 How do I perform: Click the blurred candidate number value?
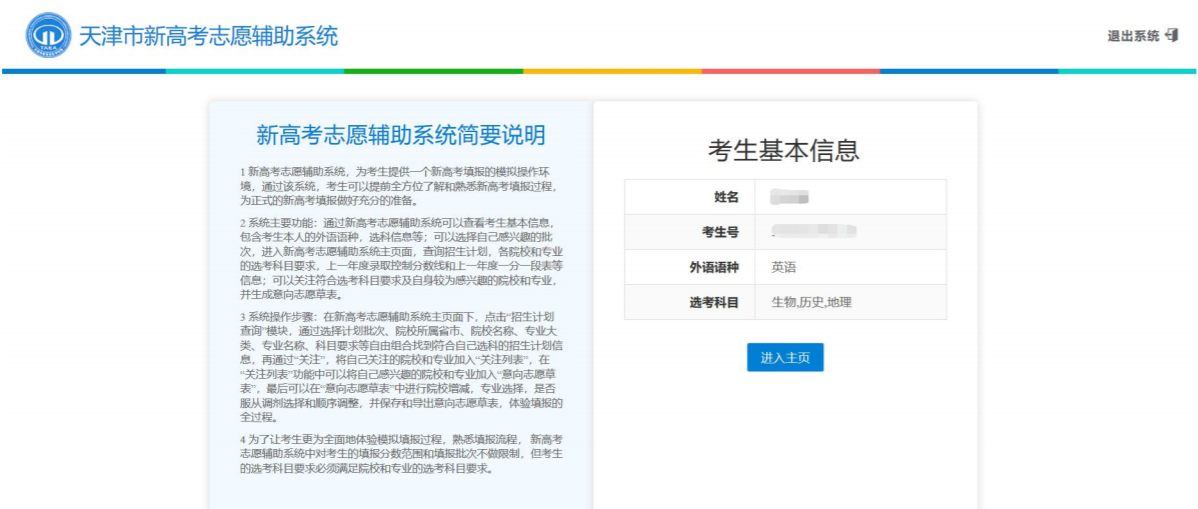point(815,232)
